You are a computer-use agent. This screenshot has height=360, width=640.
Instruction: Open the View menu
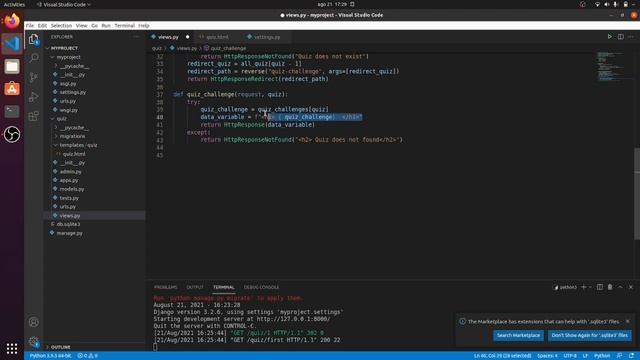point(81,25)
